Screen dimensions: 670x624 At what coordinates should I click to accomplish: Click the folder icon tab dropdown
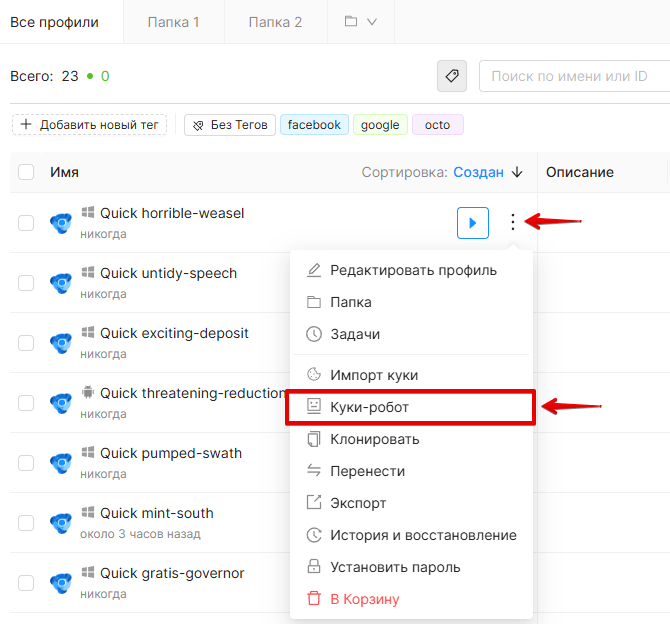pyautogui.click(x=361, y=21)
